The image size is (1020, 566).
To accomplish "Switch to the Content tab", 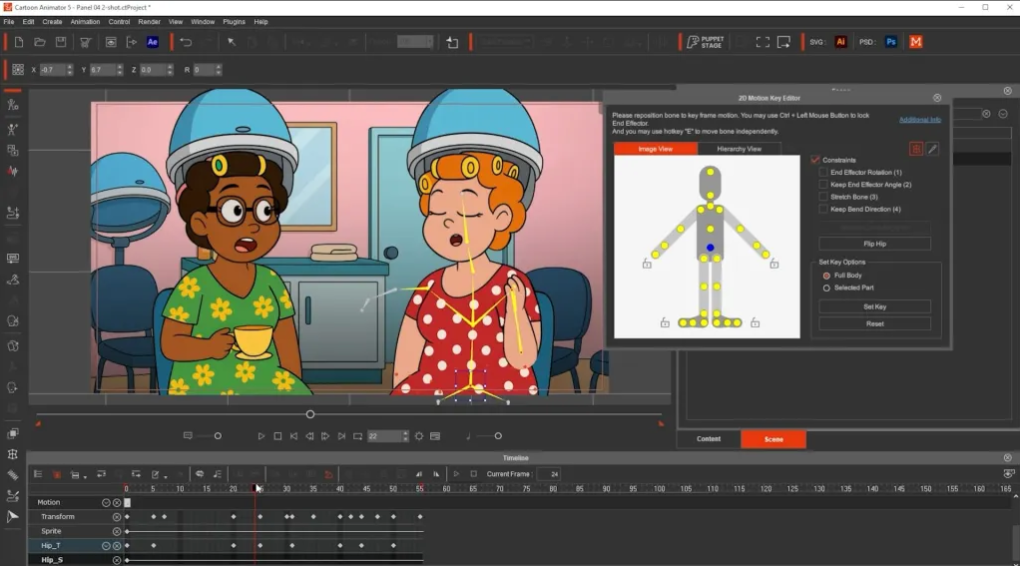I will 708,439.
